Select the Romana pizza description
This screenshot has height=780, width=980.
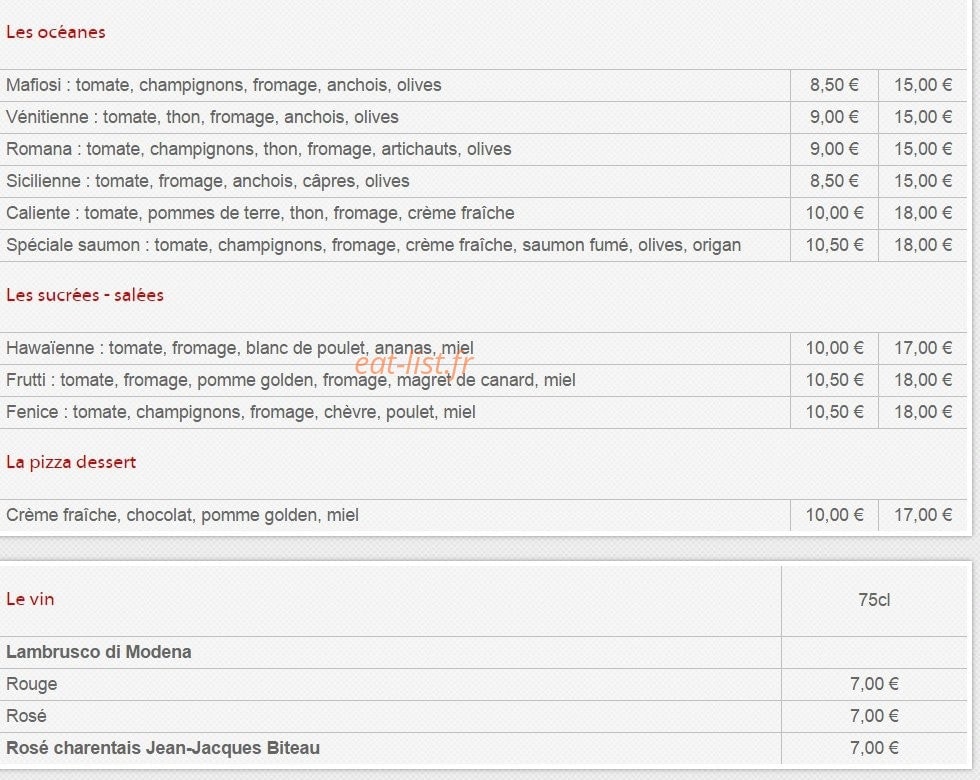coord(259,149)
